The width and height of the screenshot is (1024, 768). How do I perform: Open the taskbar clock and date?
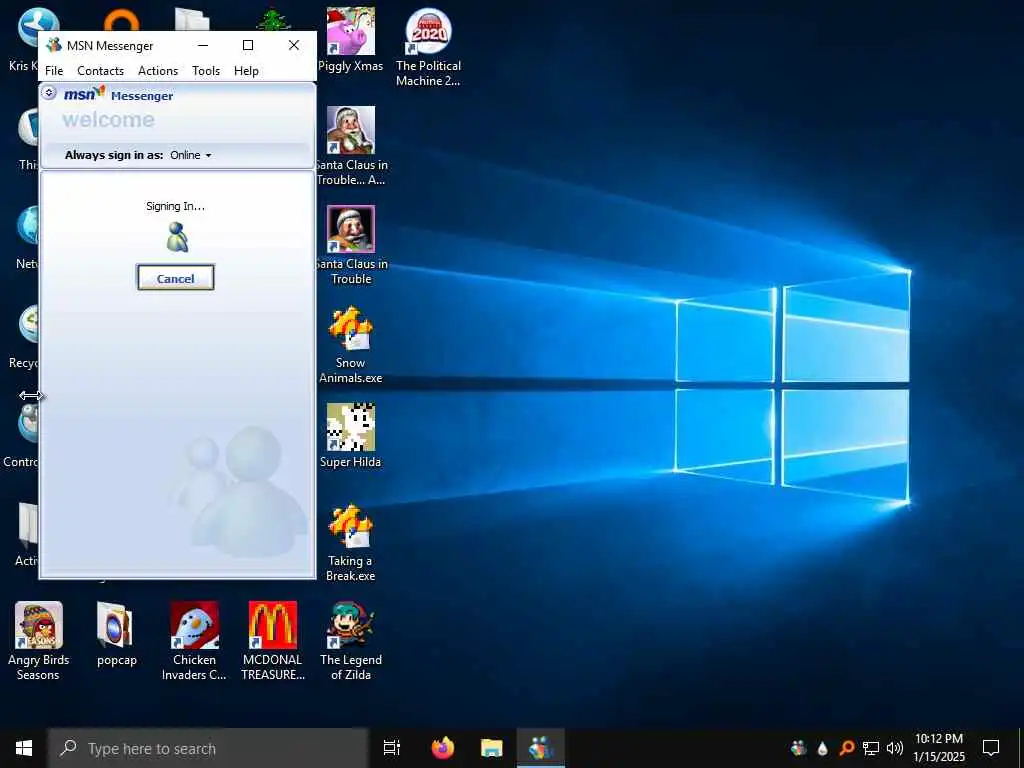[938, 748]
